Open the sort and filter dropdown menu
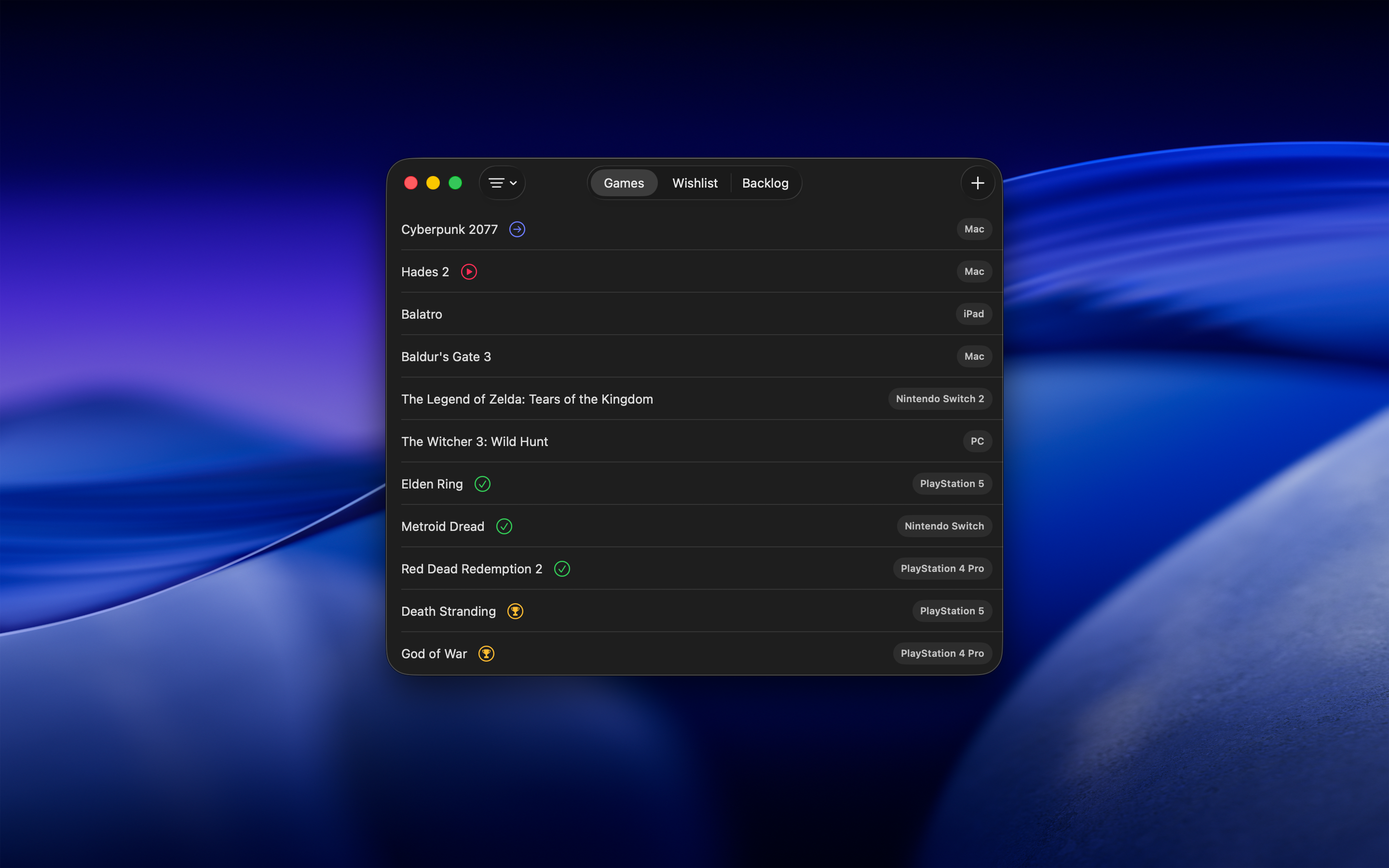Screen dimensions: 1389x868 click(x=502, y=183)
